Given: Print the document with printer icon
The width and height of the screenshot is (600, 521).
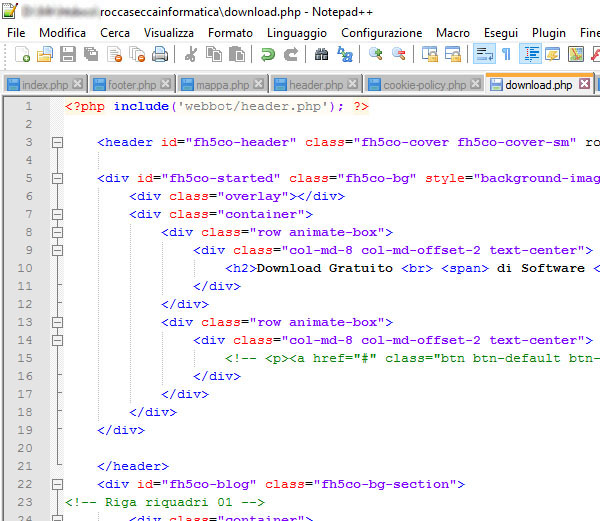Looking at the screenshot, I should (160, 54).
